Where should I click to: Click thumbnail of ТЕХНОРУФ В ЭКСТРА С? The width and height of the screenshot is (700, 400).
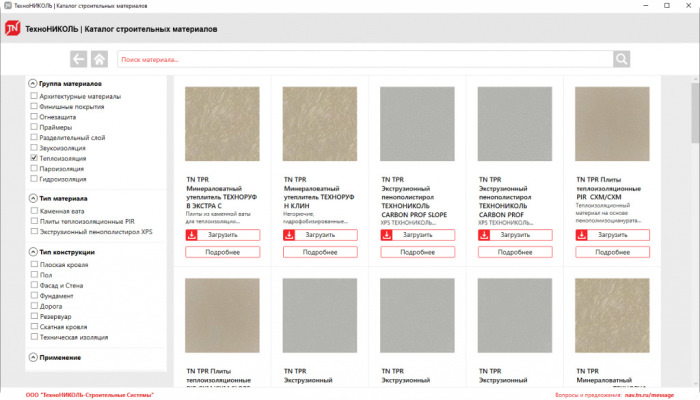(222, 124)
